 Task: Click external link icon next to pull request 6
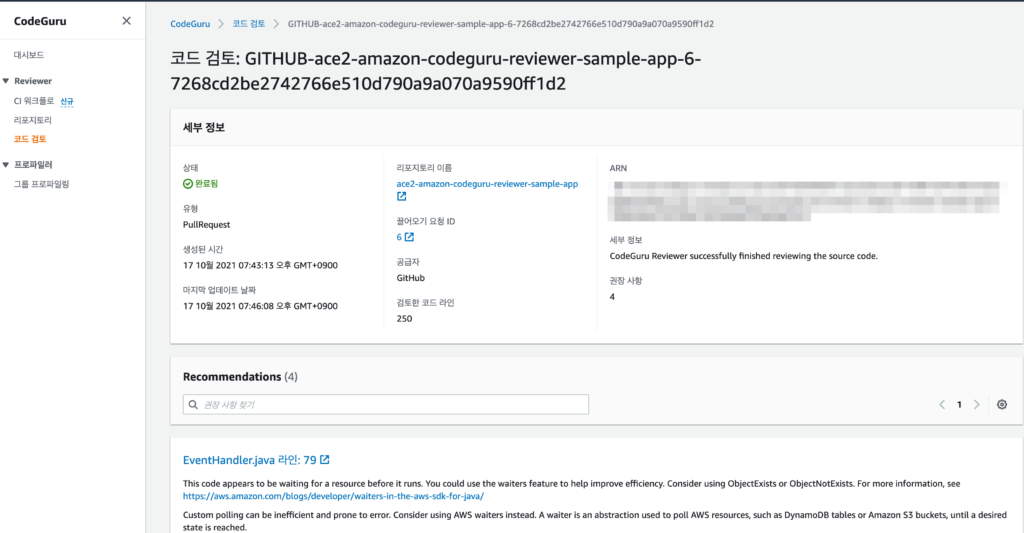click(409, 237)
